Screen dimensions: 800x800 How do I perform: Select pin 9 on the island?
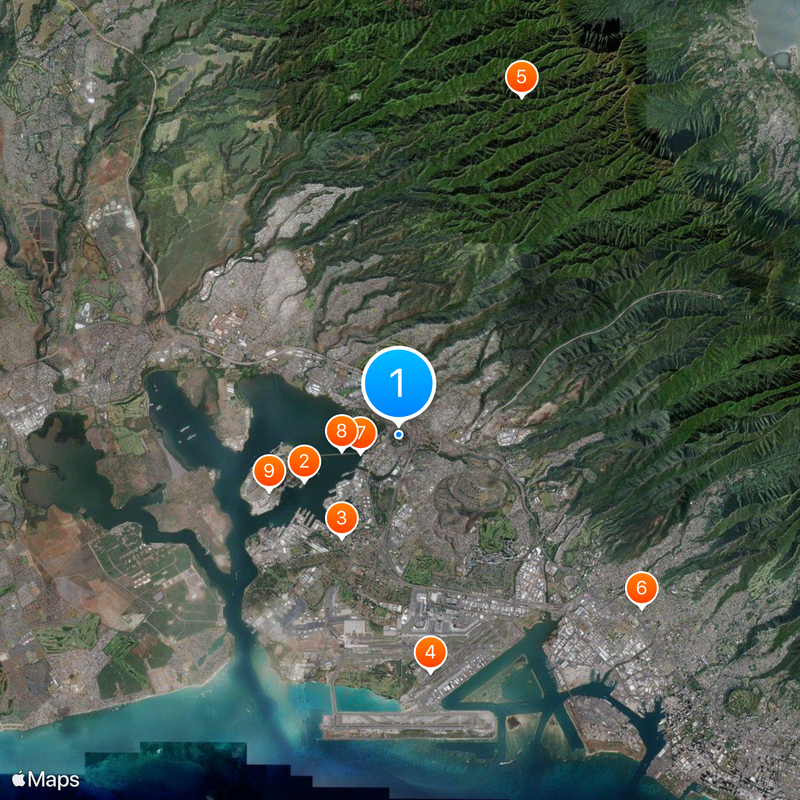tap(268, 471)
